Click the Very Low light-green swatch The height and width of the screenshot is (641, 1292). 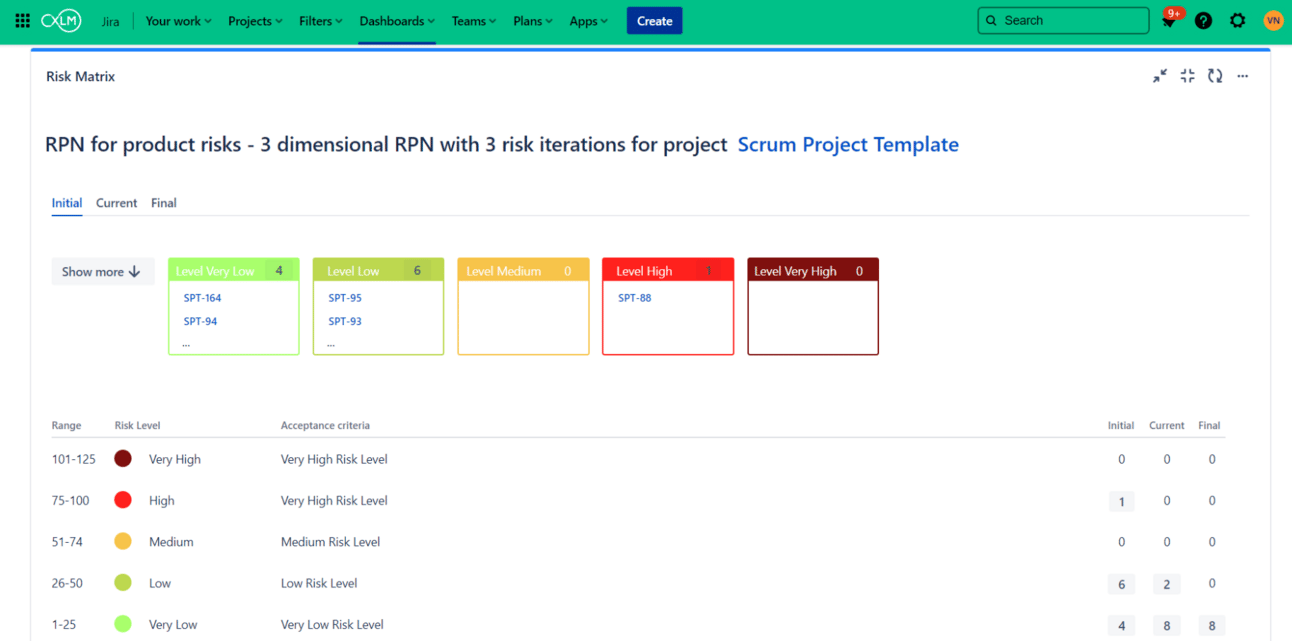[x=123, y=624]
